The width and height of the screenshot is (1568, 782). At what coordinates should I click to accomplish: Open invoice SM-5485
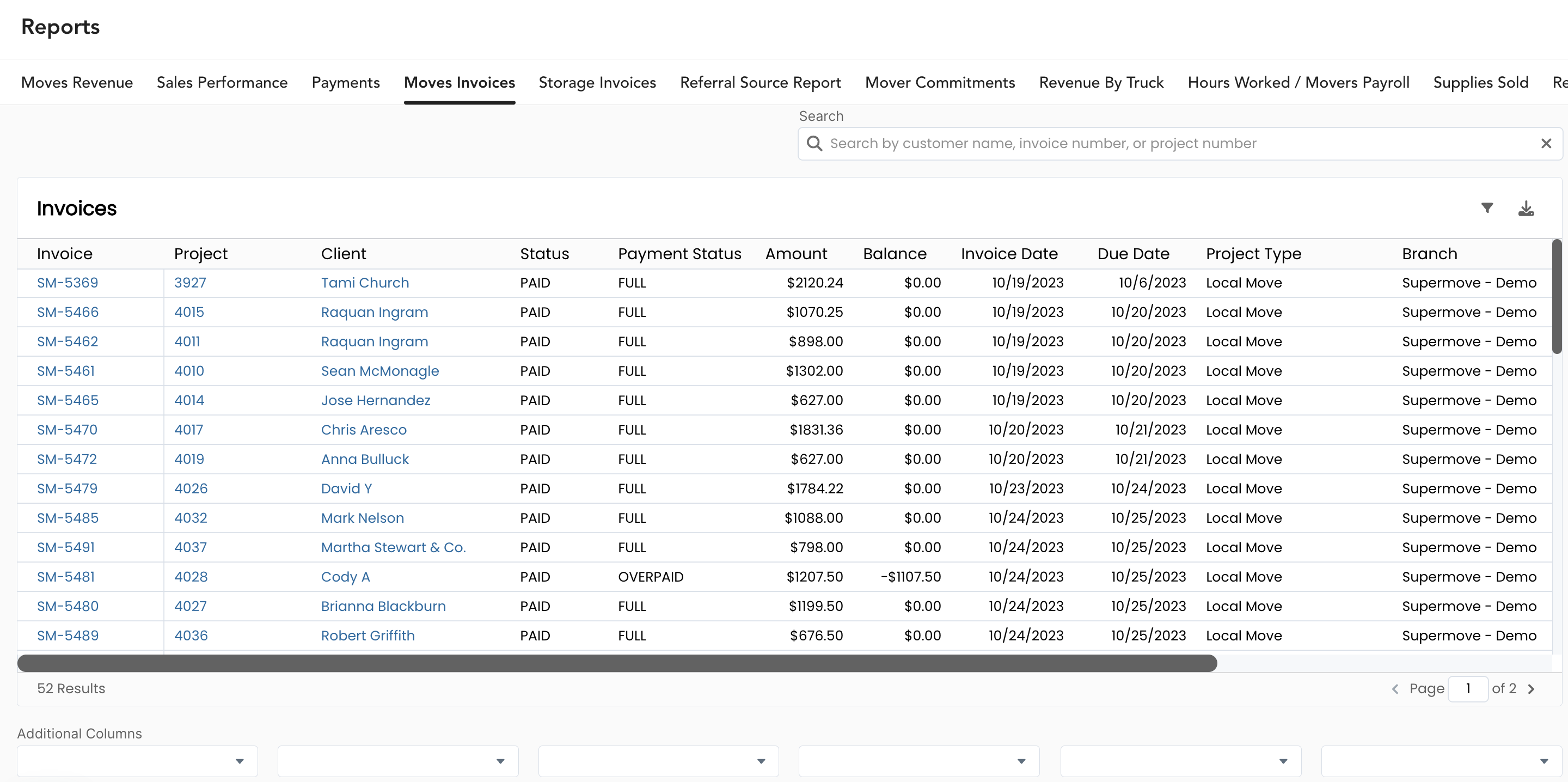(68, 518)
